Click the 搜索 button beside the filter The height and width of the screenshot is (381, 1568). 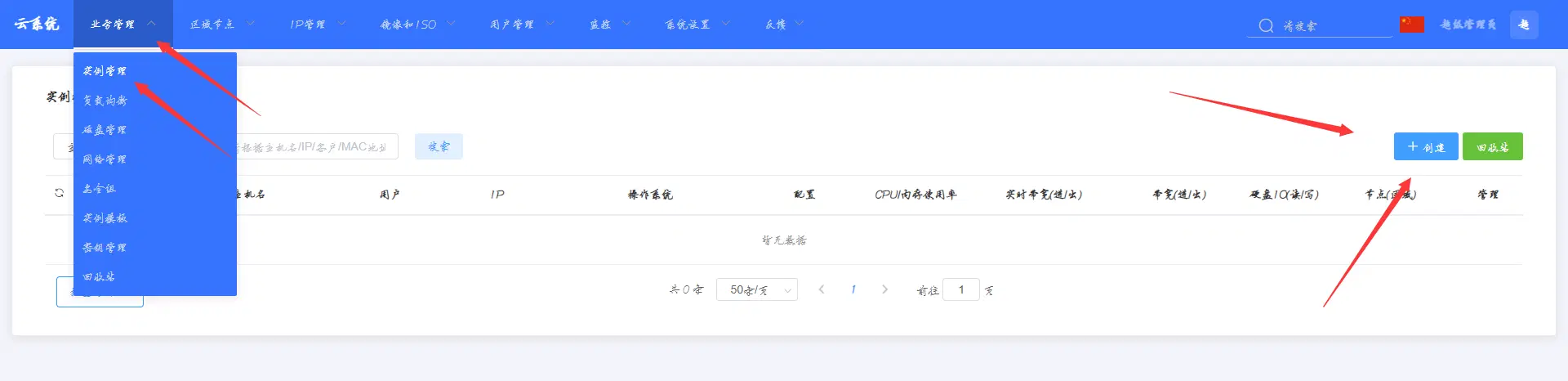click(439, 146)
